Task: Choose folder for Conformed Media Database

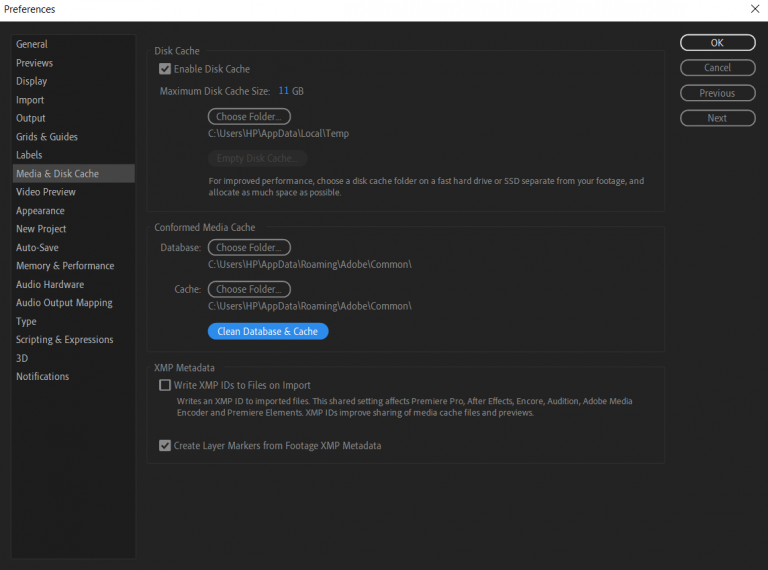Action: [x=249, y=247]
